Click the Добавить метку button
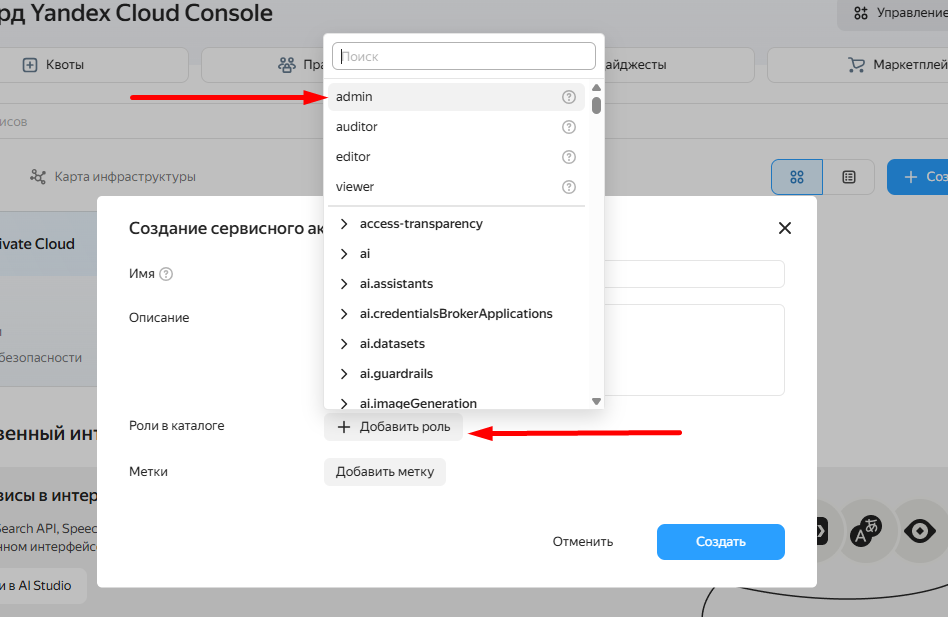The width and height of the screenshot is (948, 617). click(385, 472)
